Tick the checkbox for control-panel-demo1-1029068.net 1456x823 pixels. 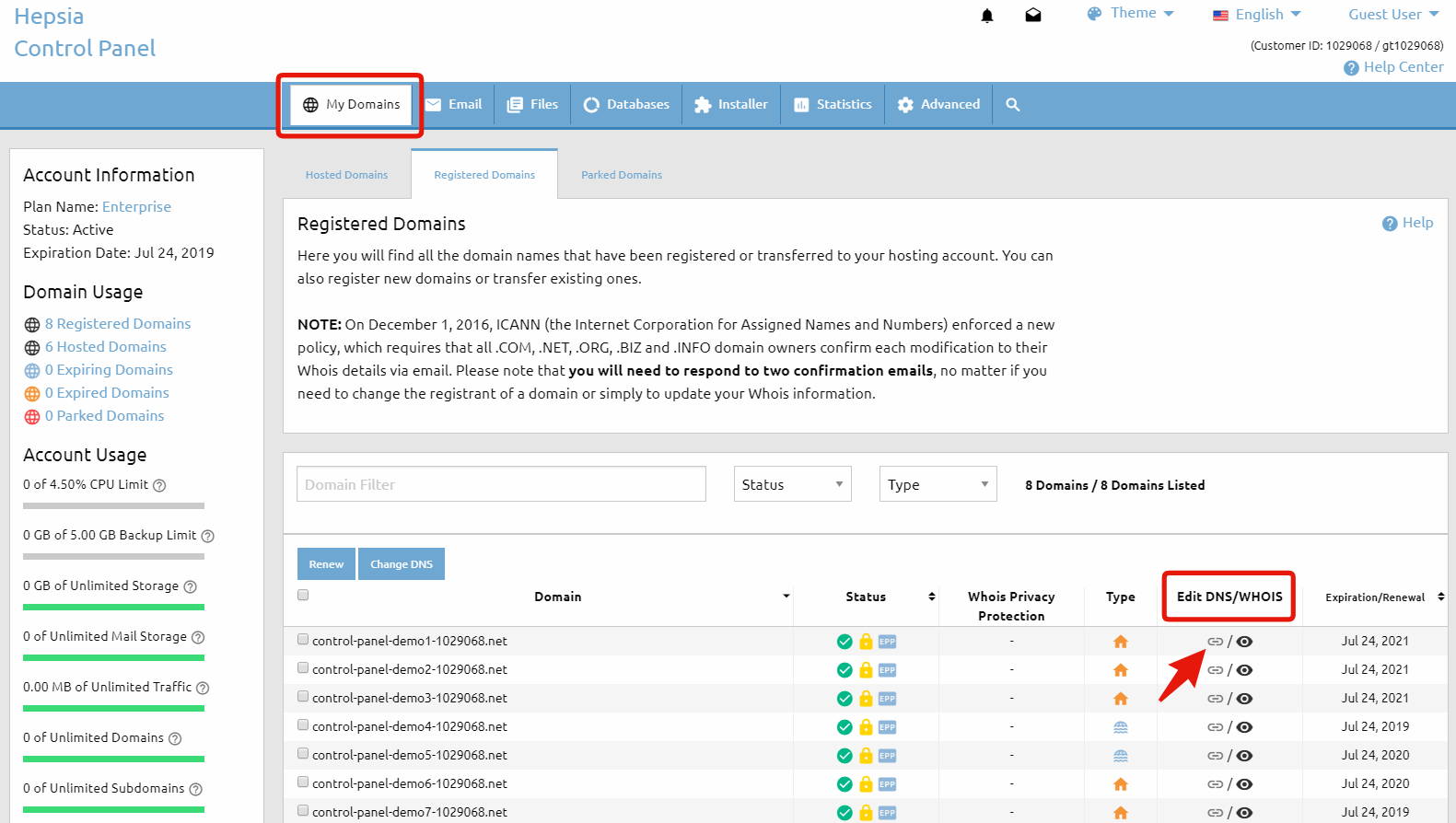pyautogui.click(x=303, y=640)
